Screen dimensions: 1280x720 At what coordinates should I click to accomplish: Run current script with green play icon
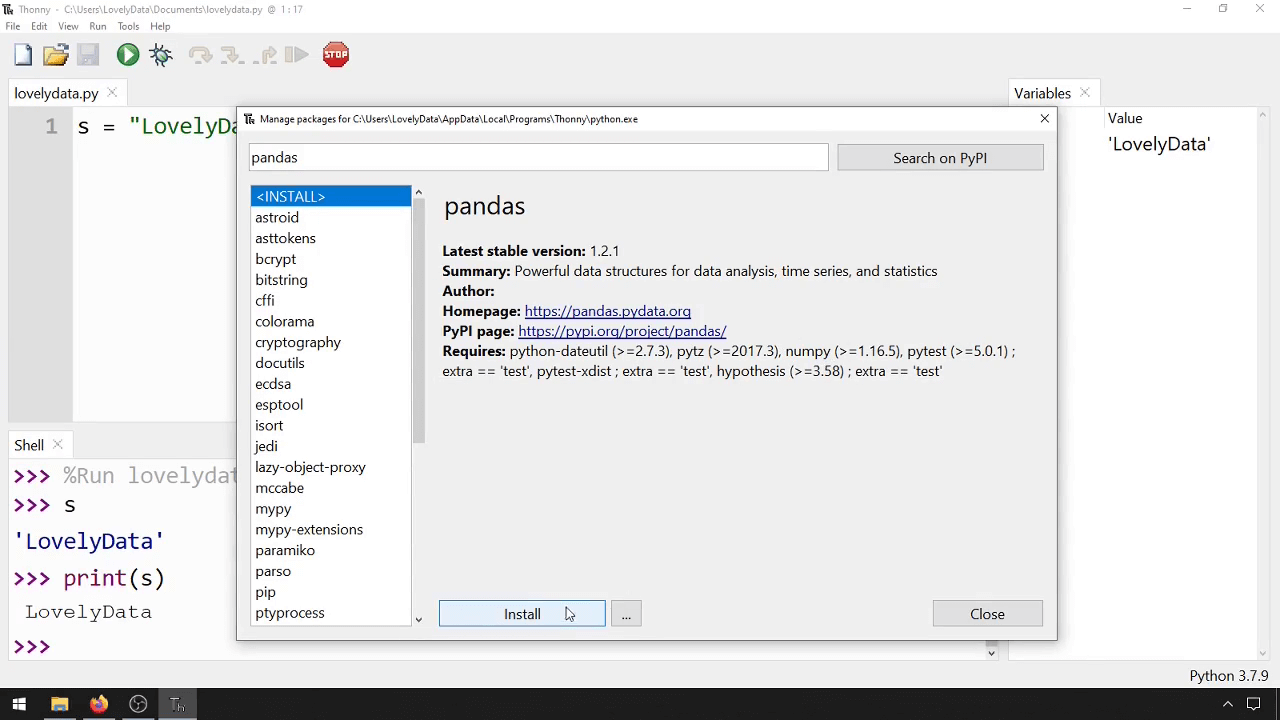pos(128,55)
